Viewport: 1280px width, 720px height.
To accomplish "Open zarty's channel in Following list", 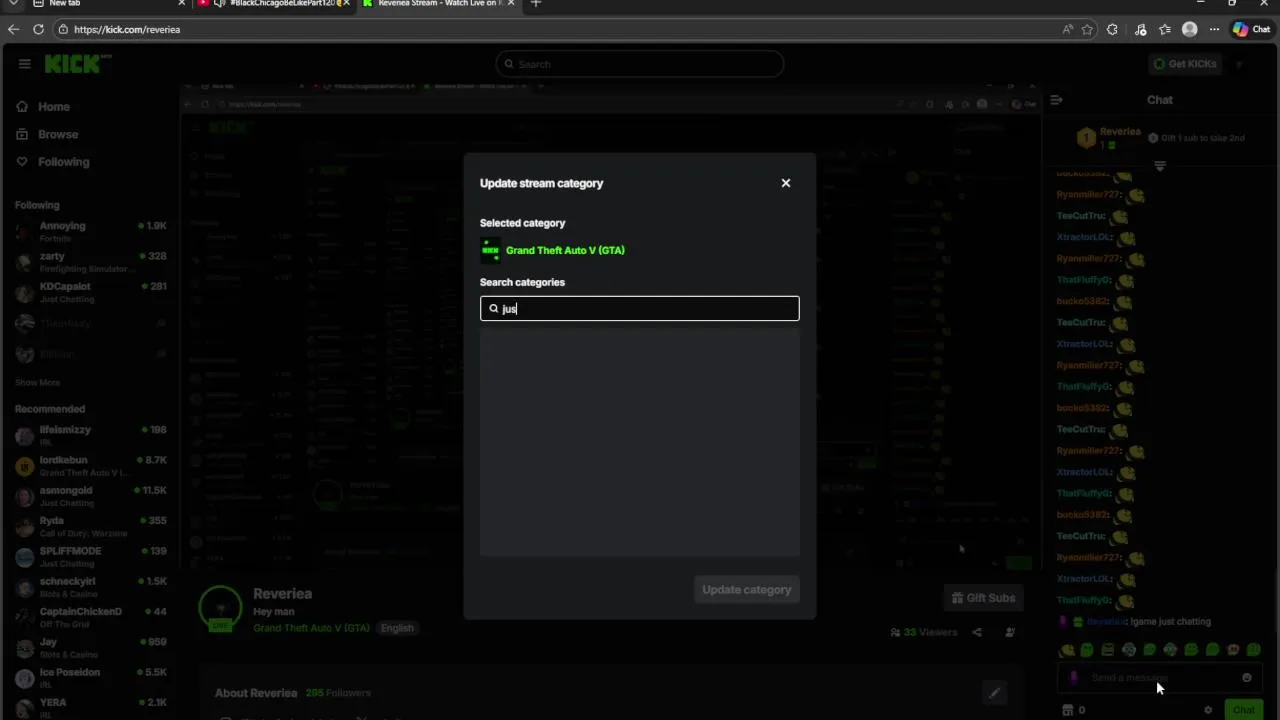I will pos(90,262).
